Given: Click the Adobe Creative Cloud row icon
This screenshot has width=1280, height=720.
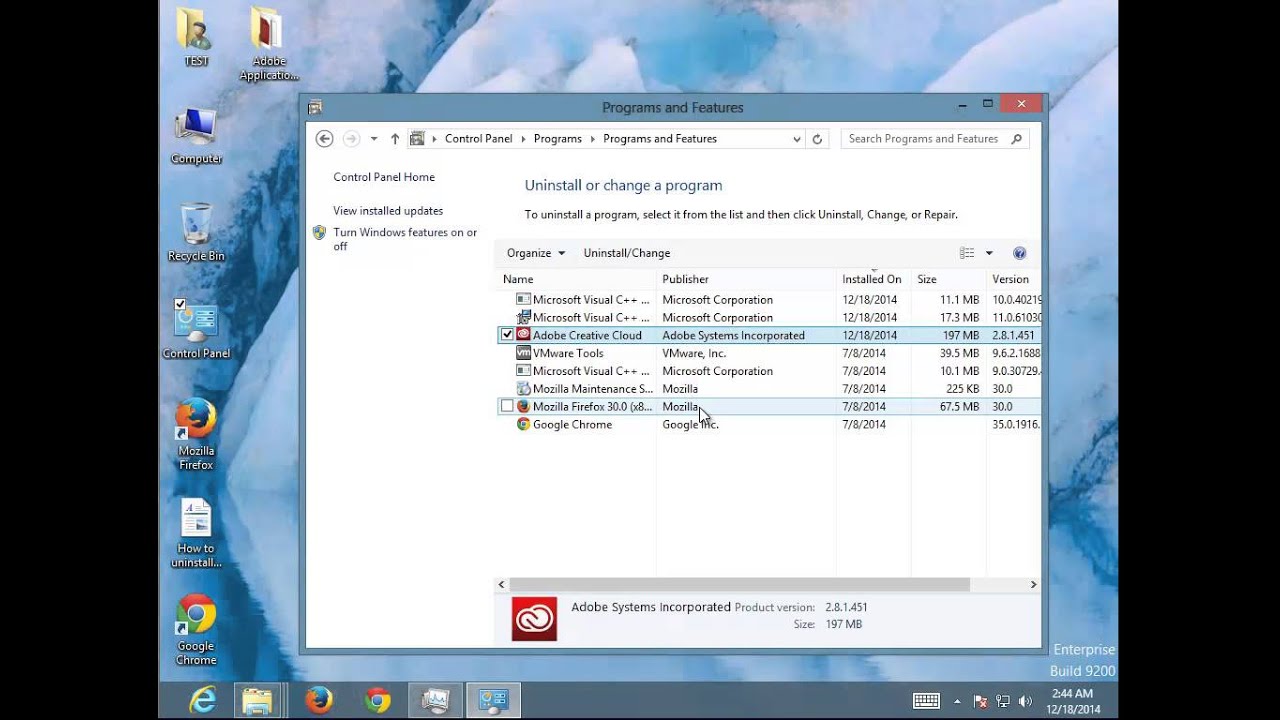Looking at the screenshot, I should (x=523, y=335).
